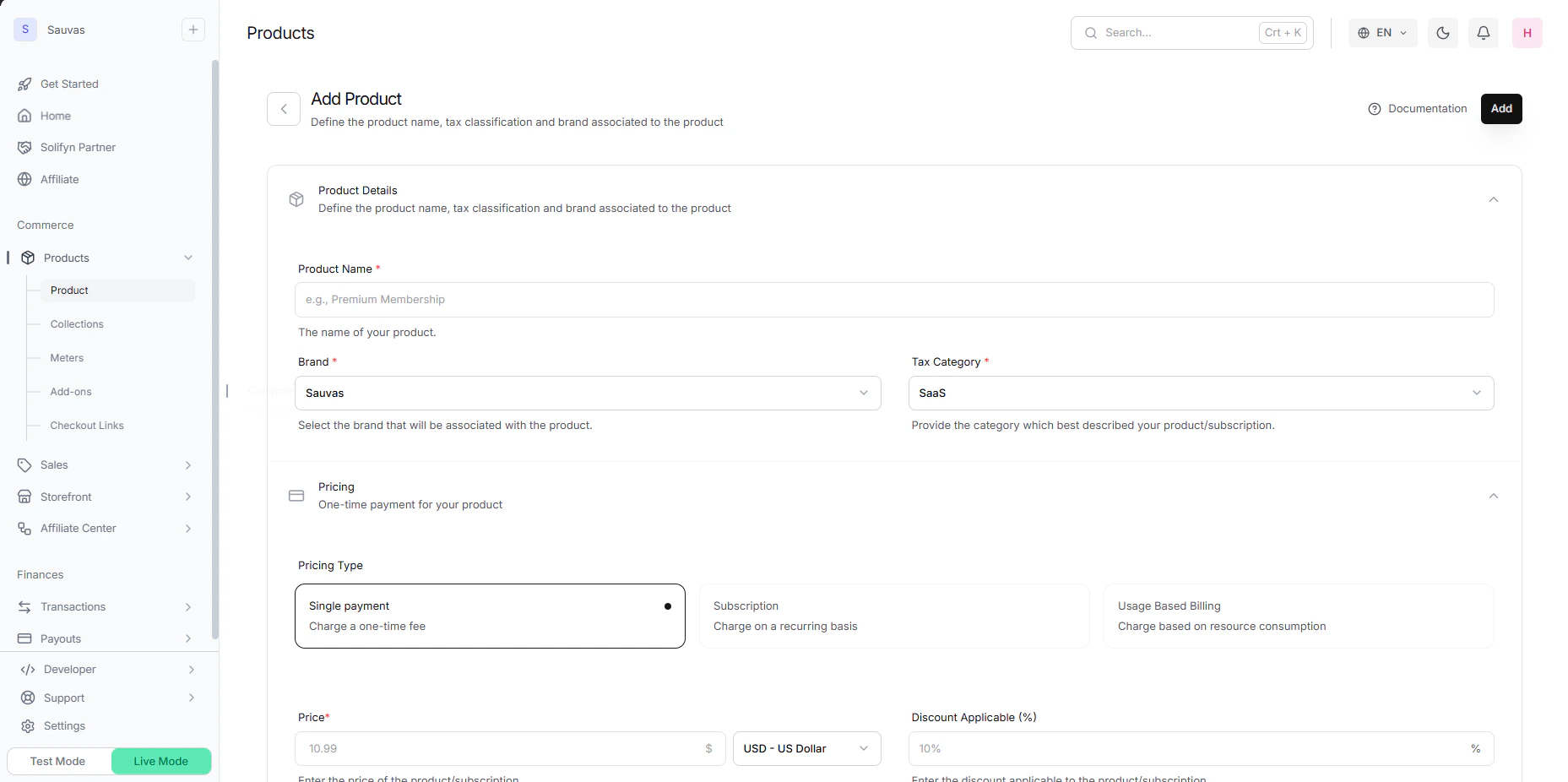The height and width of the screenshot is (782, 1568).
Task: Click the Sales tag icon
Action: tap(24, 465)
